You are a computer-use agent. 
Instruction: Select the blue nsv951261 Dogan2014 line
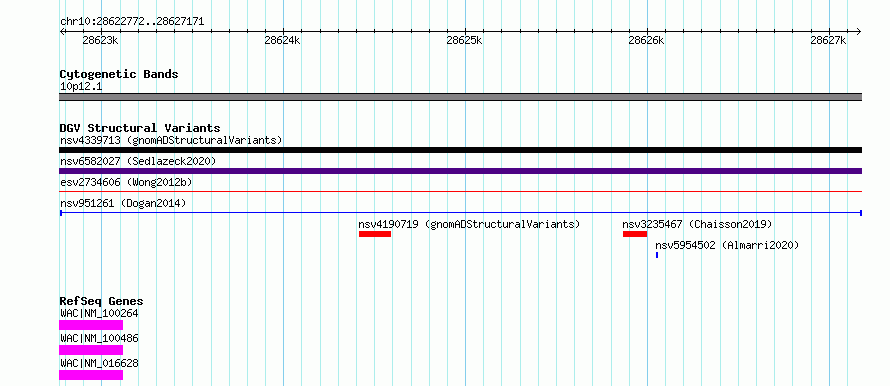(x=460, y=213)
